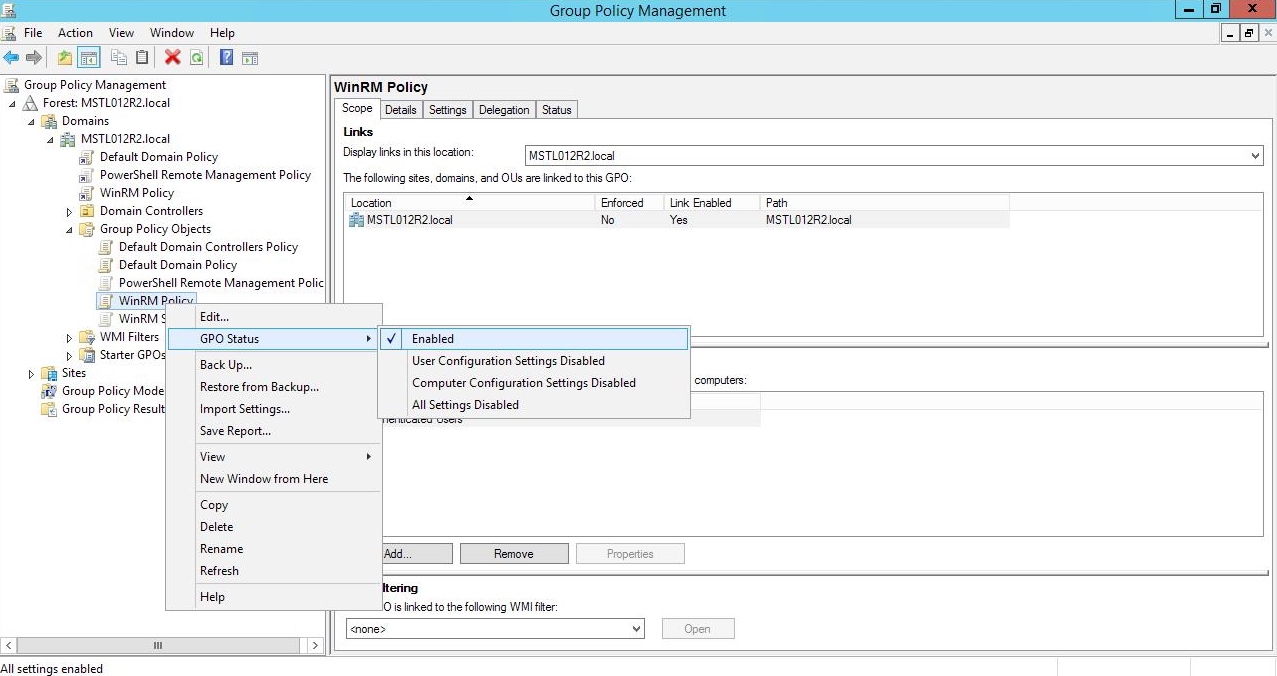Expand the Sites node

point(31,374)
